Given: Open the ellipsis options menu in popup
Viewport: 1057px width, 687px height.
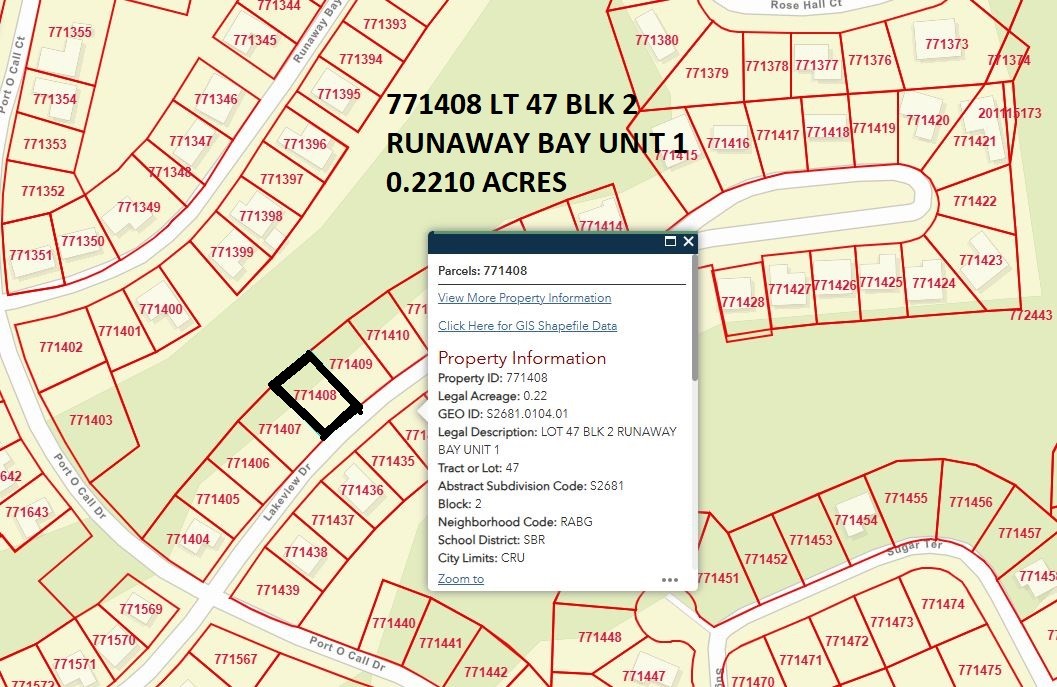Looking at the screenshot, I should (x=668, y=579).
